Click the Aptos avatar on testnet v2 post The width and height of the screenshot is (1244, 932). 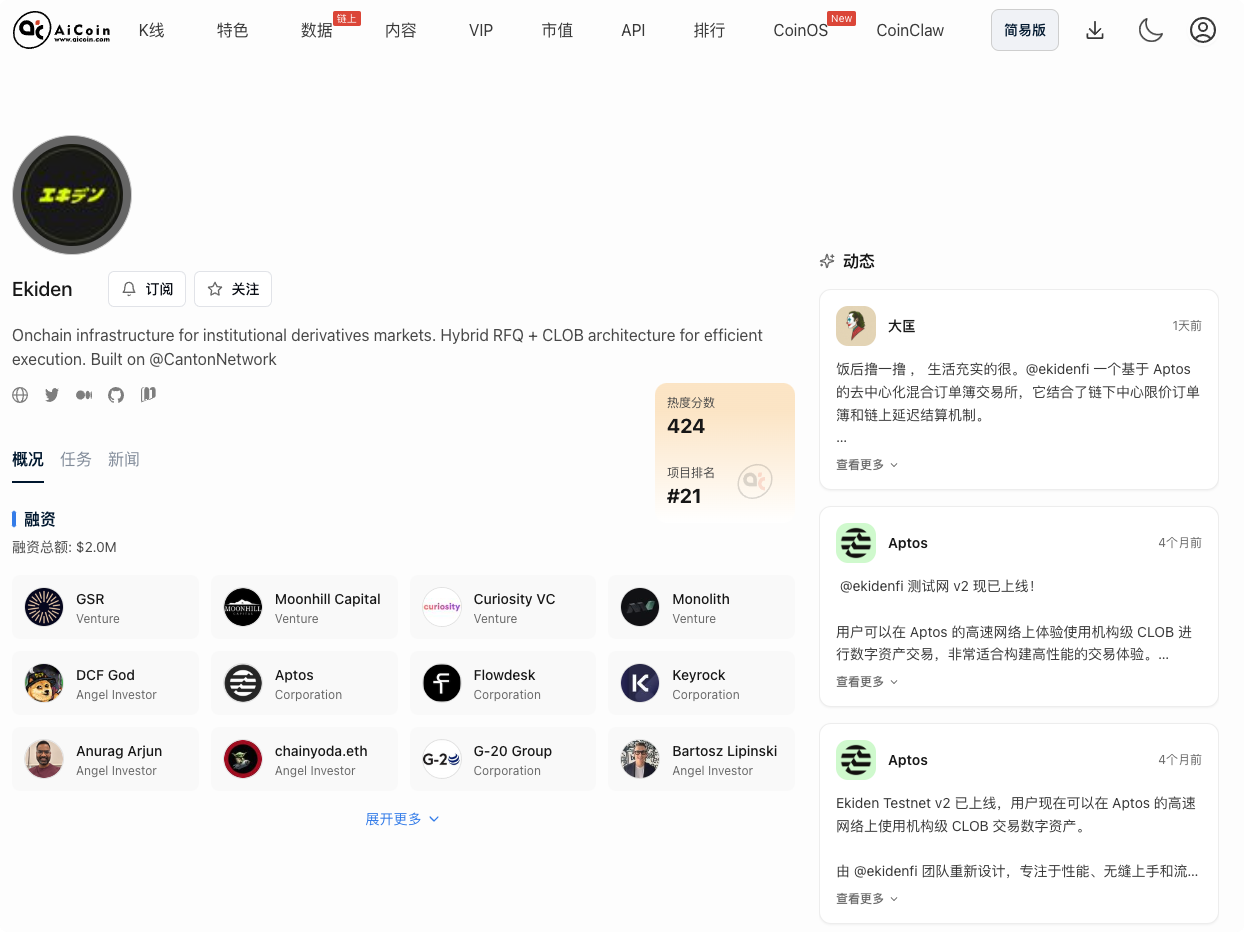856,543
